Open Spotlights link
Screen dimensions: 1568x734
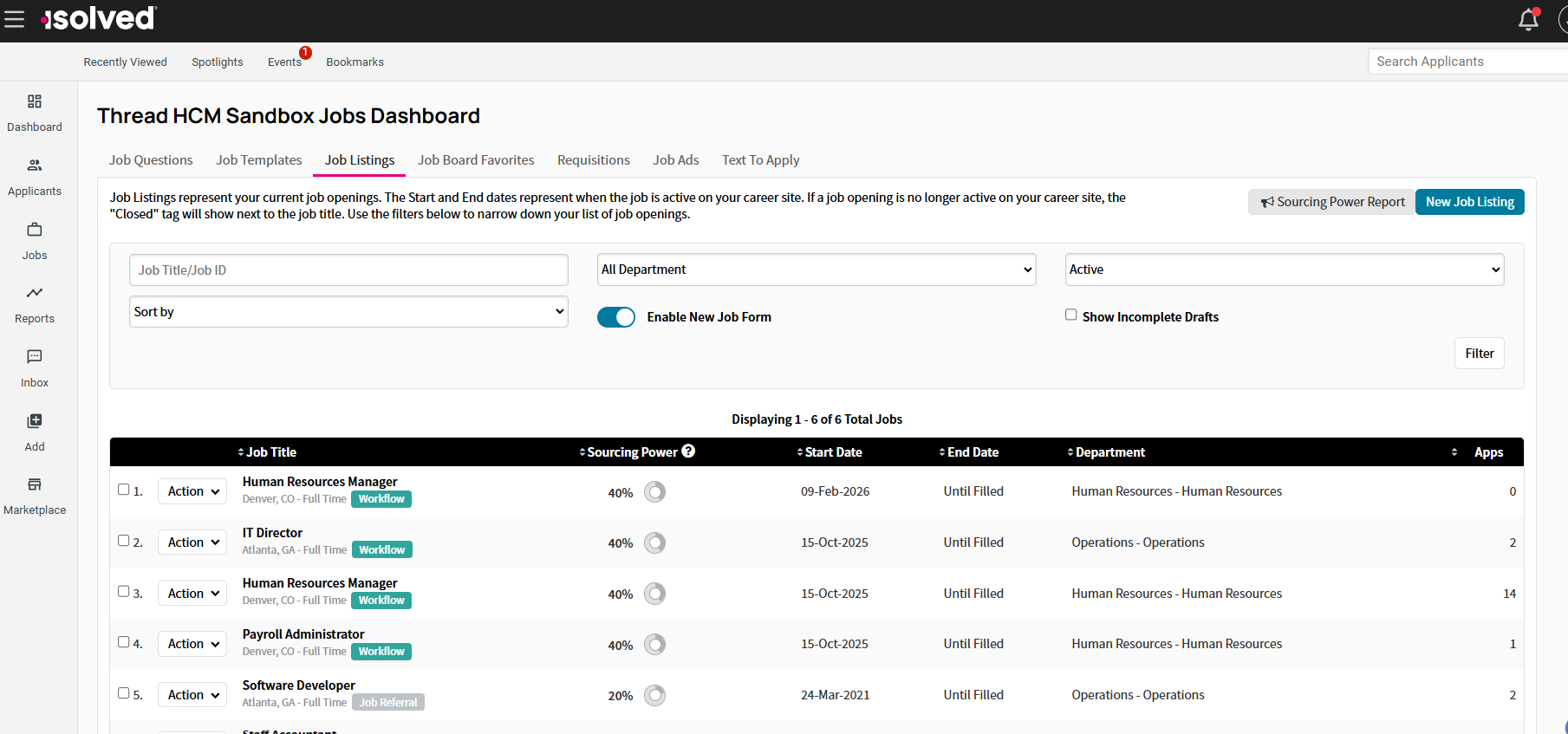(x=218, y=62)
